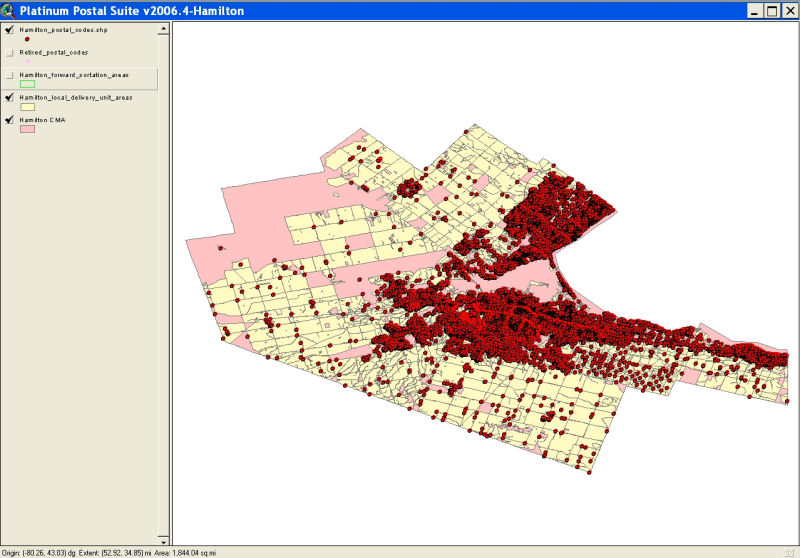Select the Retired_postal_codes layer name
800x558 pixels.
pos(54,53)
